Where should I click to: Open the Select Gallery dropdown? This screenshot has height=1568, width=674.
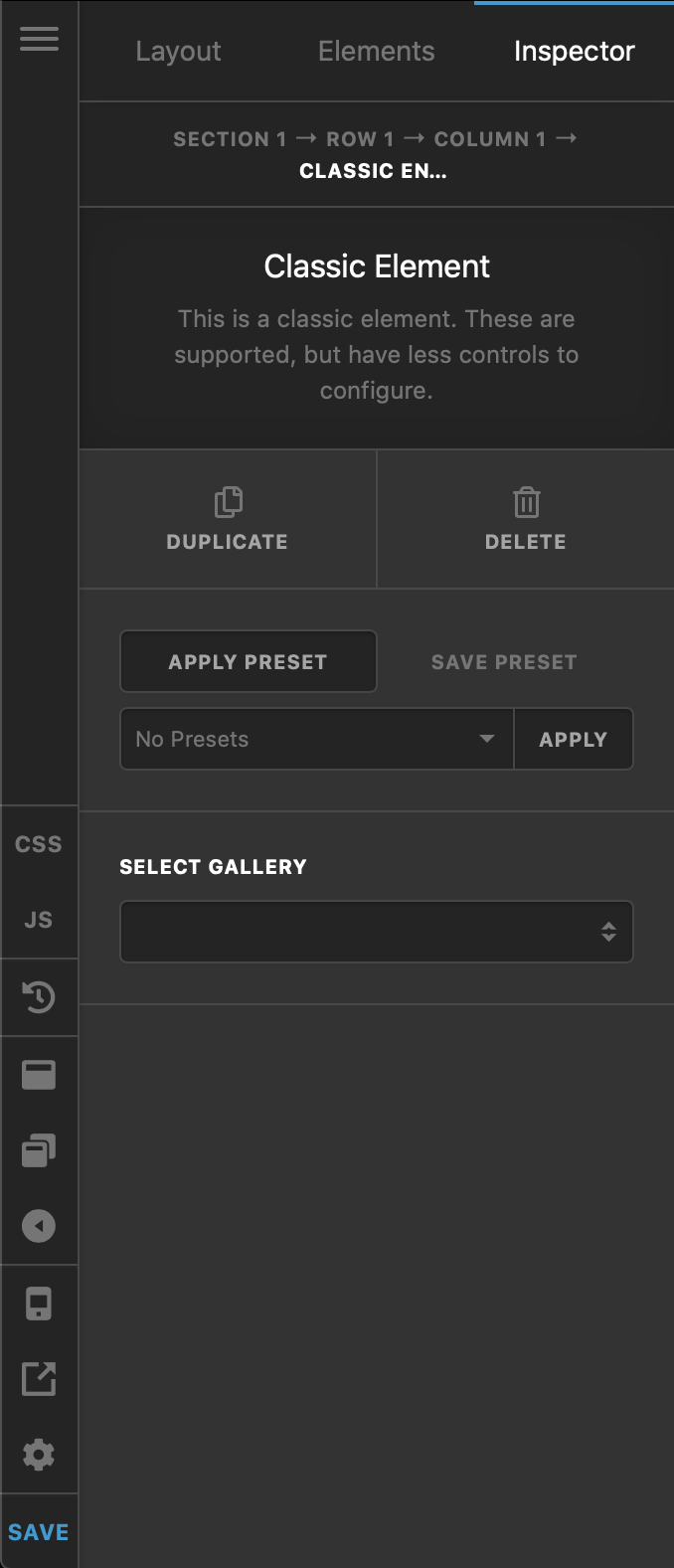(x=376, y=932)
